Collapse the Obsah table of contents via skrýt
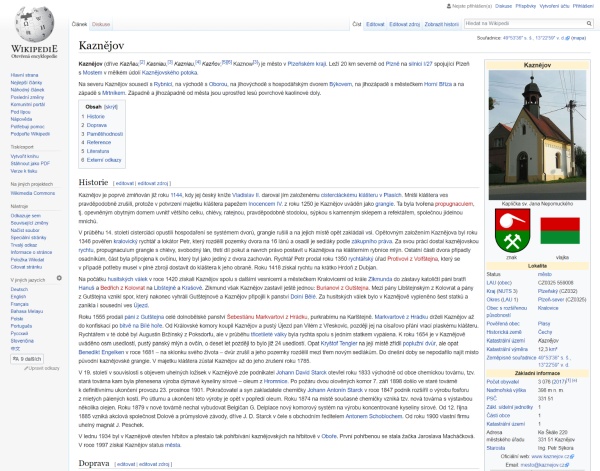The height and width of the screenshot is (471, 600). pyautogui.click(x=111, y=107)
